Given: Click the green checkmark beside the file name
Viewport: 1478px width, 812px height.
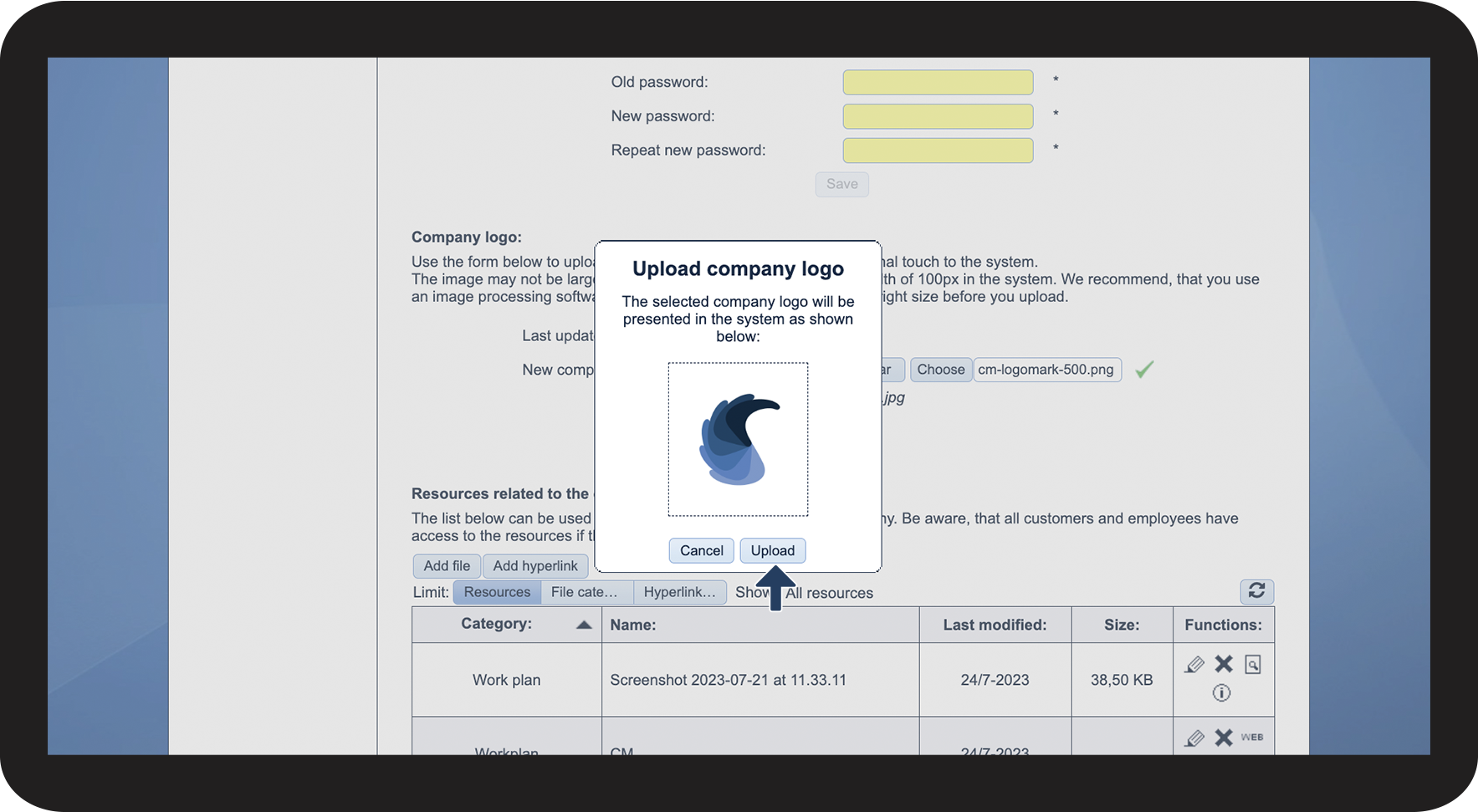Looking at the screenshot, I should click(x=1144, y=369).
